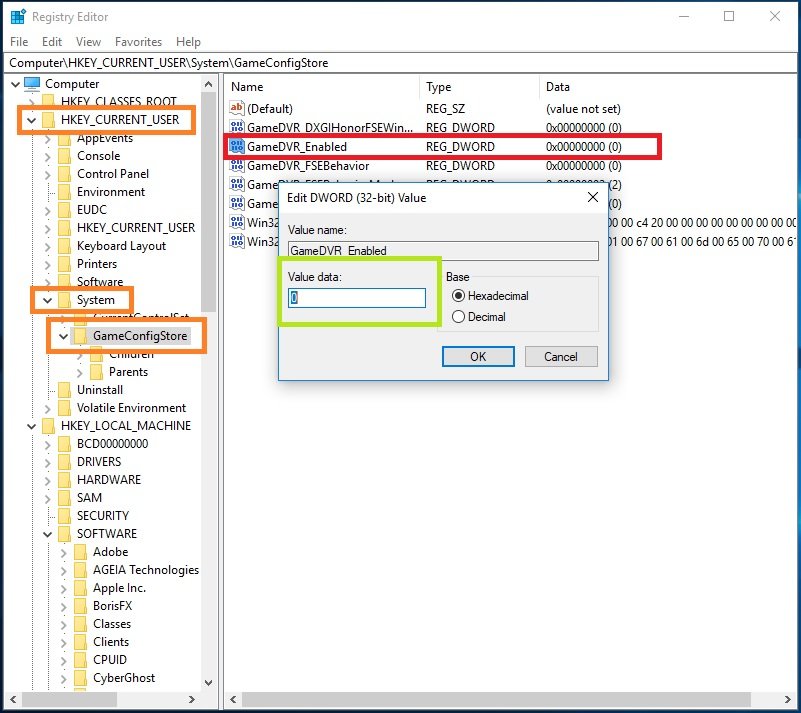Collapse the System key node
This screenshot has width=801, height=713.
48,300
